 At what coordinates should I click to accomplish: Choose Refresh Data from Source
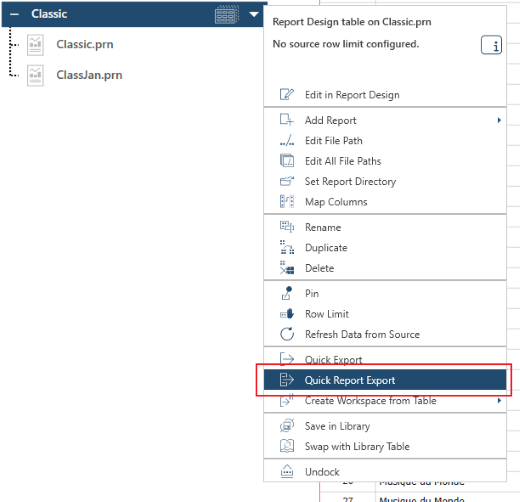385,334
